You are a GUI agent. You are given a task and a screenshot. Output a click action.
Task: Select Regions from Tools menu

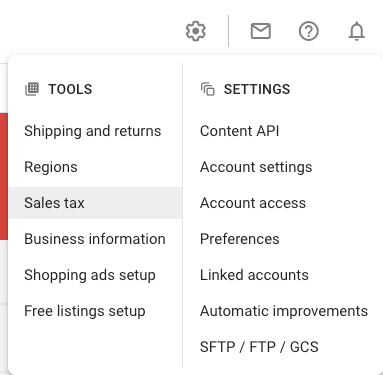[x=51, y=167]
